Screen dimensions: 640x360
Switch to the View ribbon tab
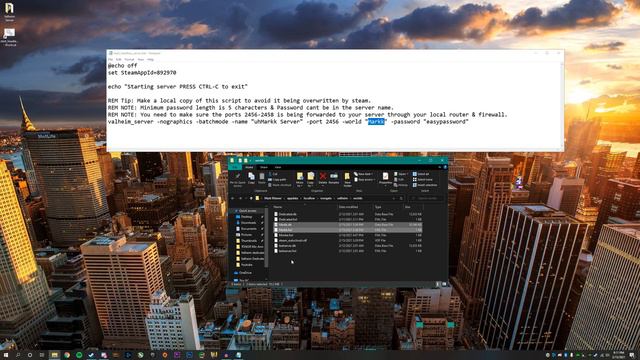click(x=278, y=167)
